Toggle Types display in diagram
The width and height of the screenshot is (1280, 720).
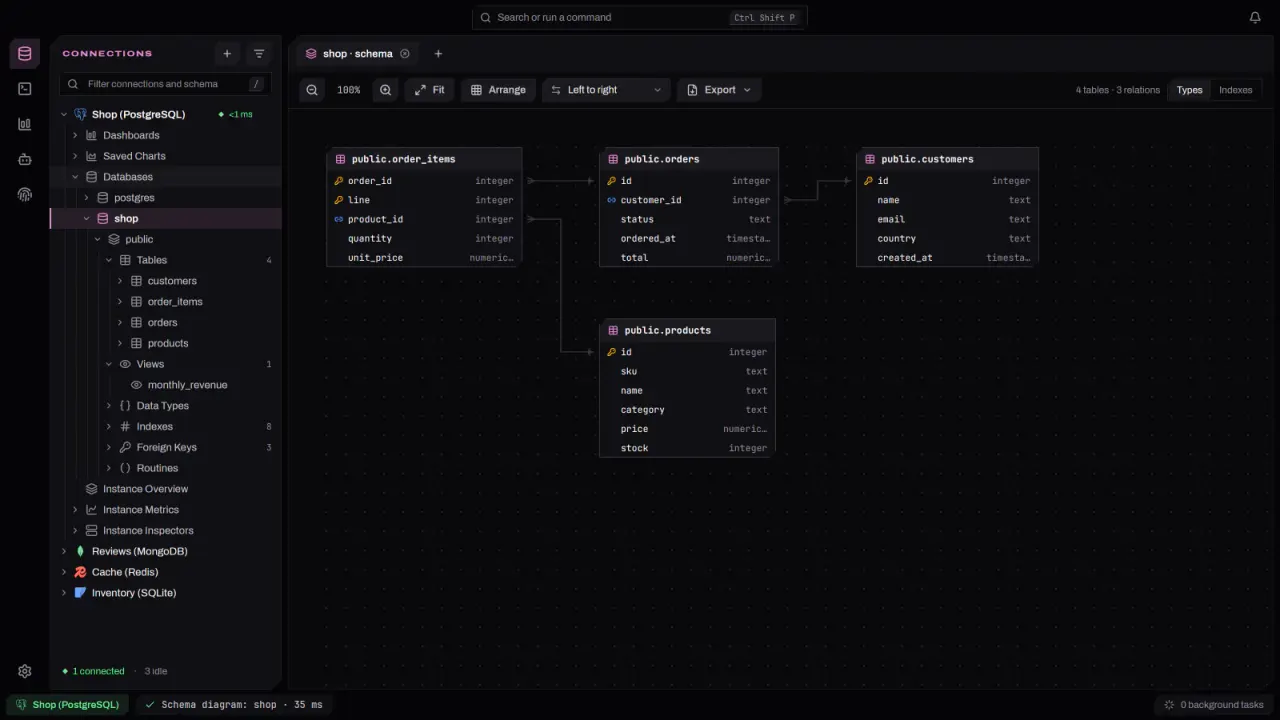(1189, 90)
